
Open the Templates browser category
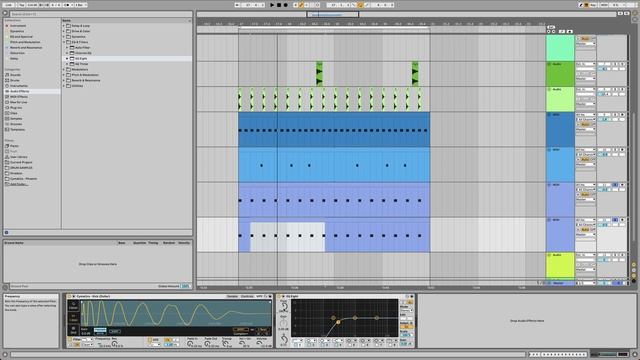tap(18, 129)
